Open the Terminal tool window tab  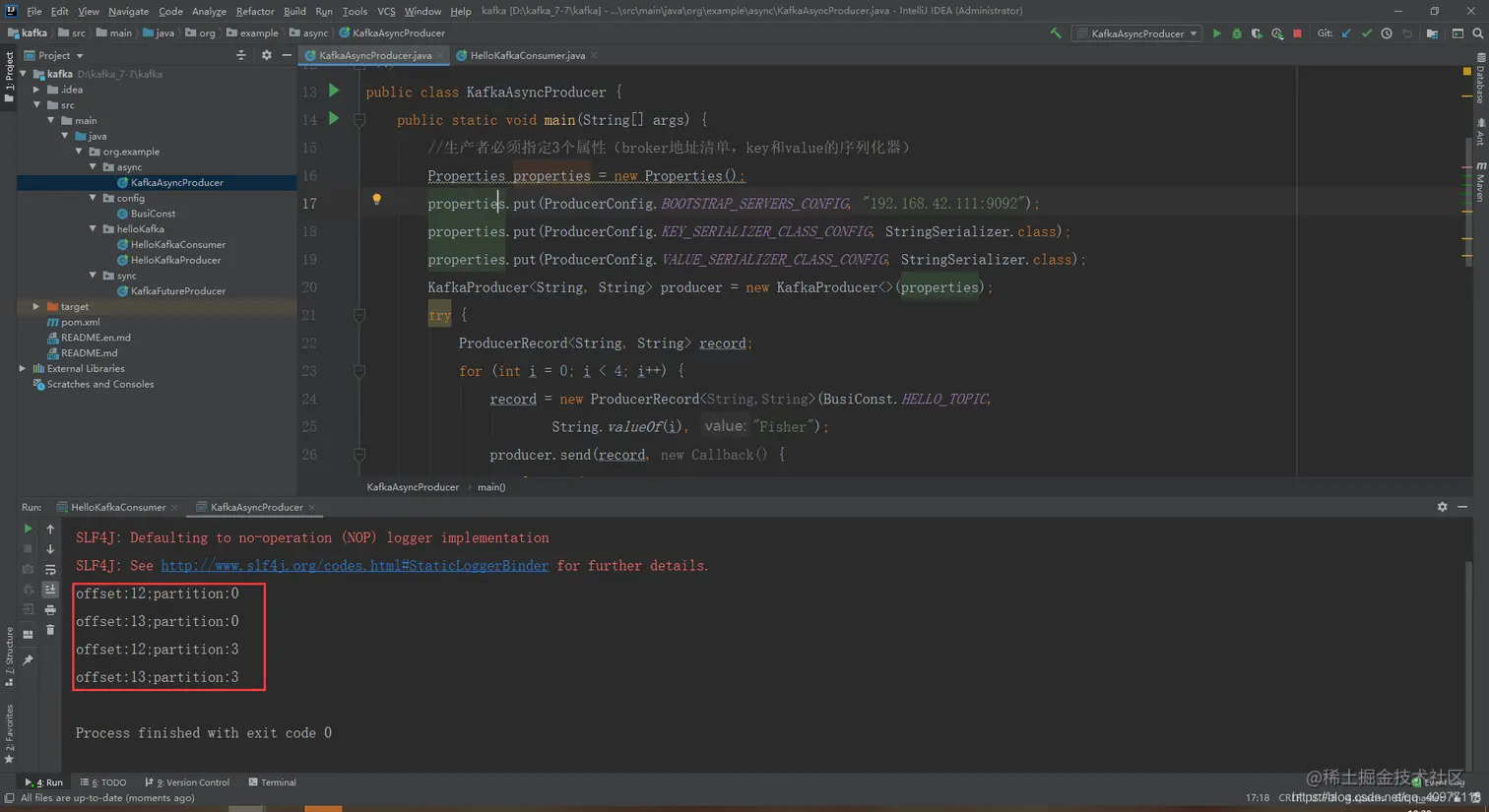pyautogui.click(x=273, y=782)
